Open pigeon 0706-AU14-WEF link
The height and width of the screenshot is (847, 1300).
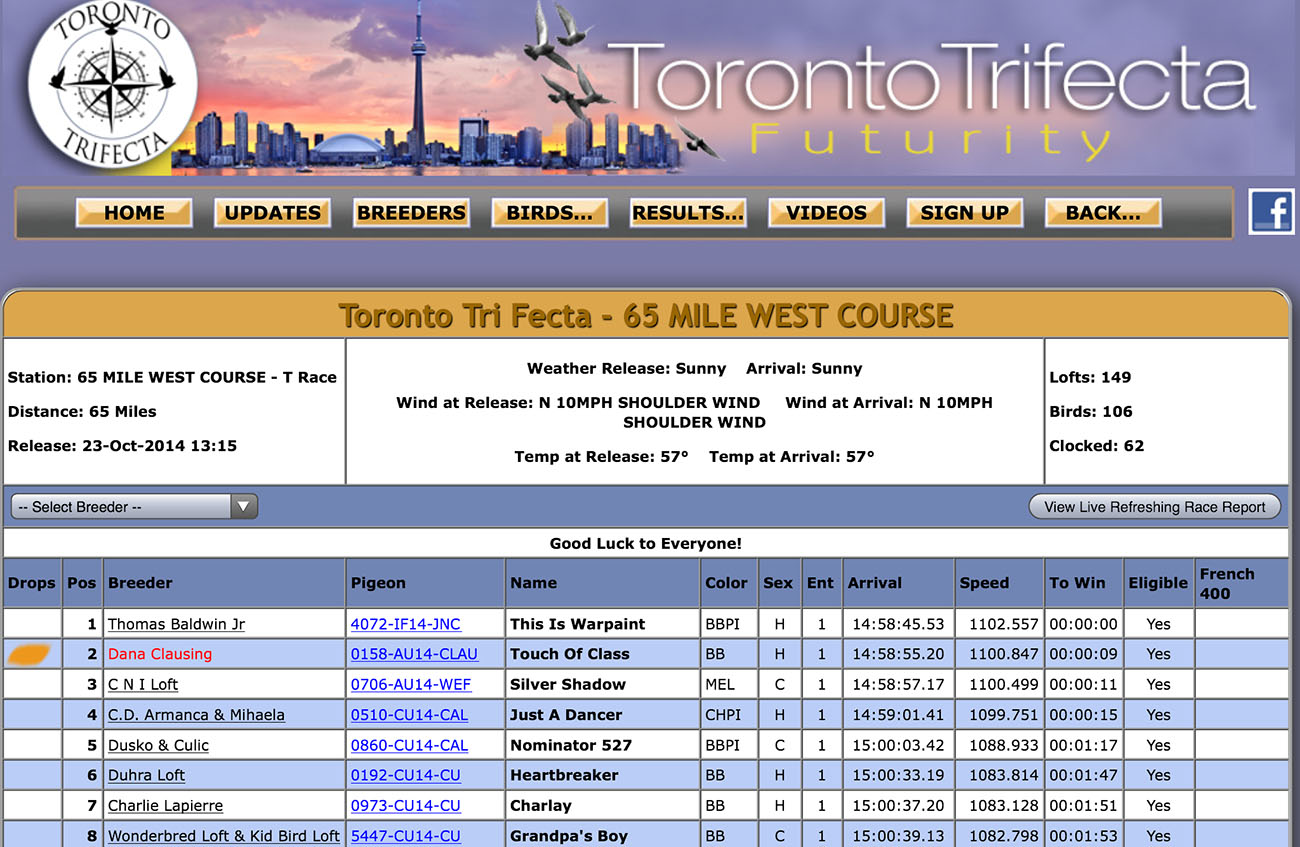[411, 685]
